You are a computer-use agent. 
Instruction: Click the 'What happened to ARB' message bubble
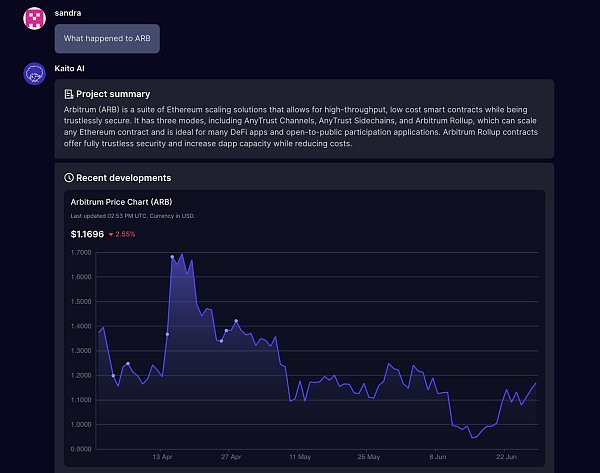tap(107, 39)
